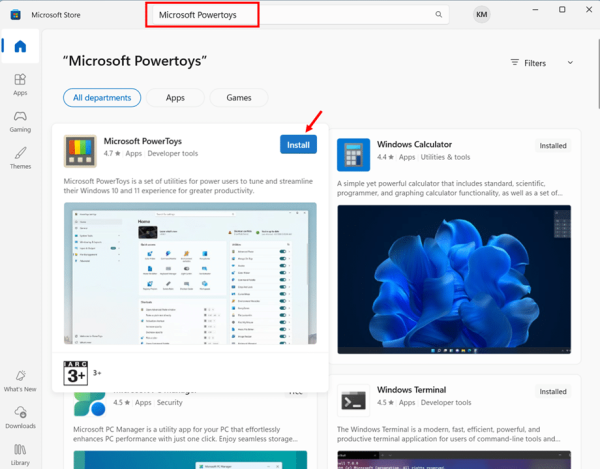The height and width of the screenshot is (469, 600).
Task: Go to the Gaming section
Action: pos(20,122)
